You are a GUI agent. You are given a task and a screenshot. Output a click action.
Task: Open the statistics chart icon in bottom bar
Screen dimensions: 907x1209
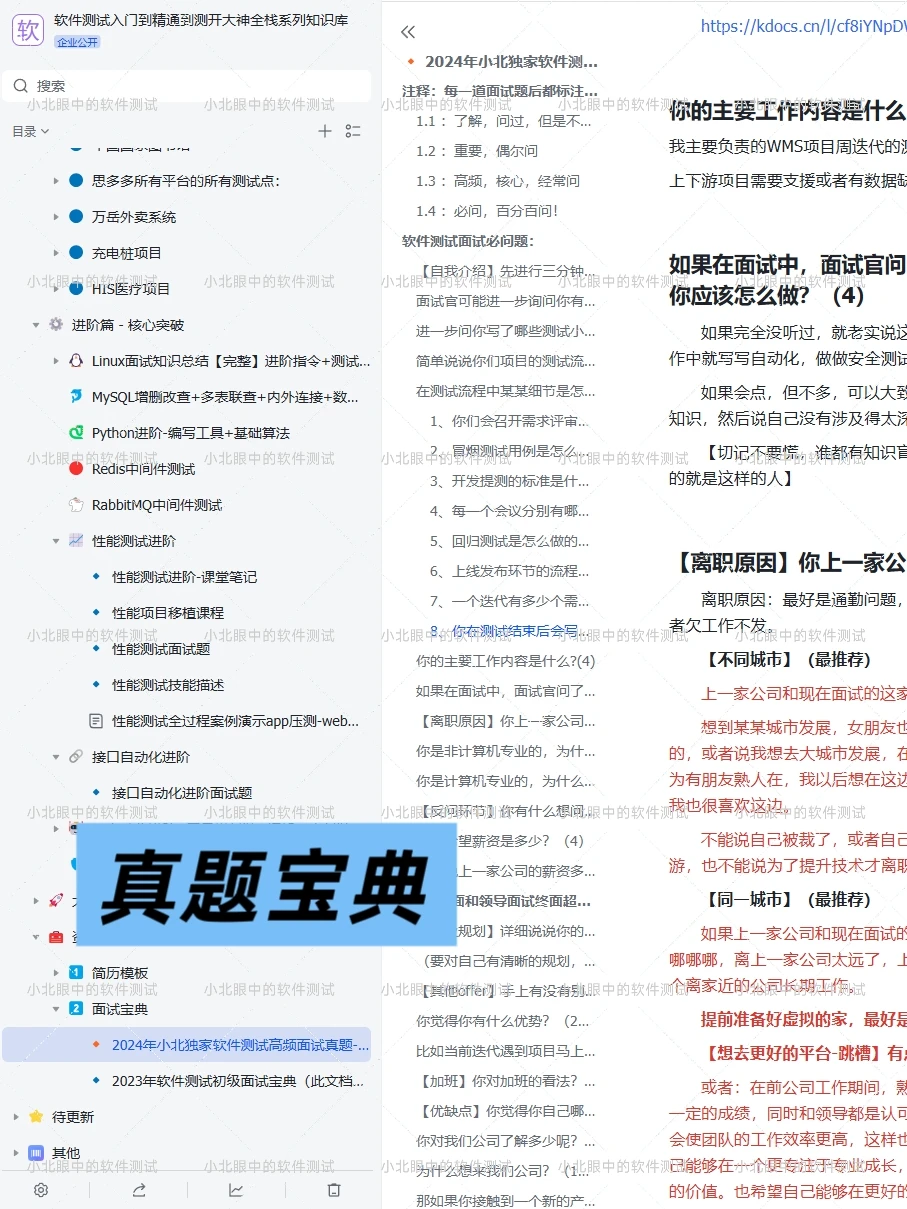pos(236,1190)
